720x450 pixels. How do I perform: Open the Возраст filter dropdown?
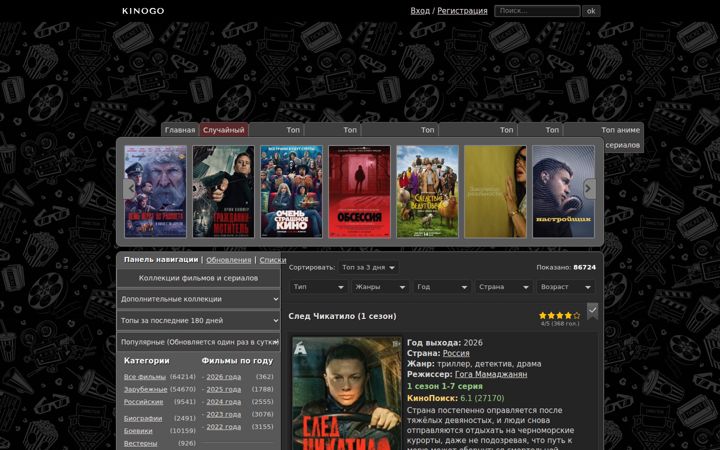coord(565,287)
